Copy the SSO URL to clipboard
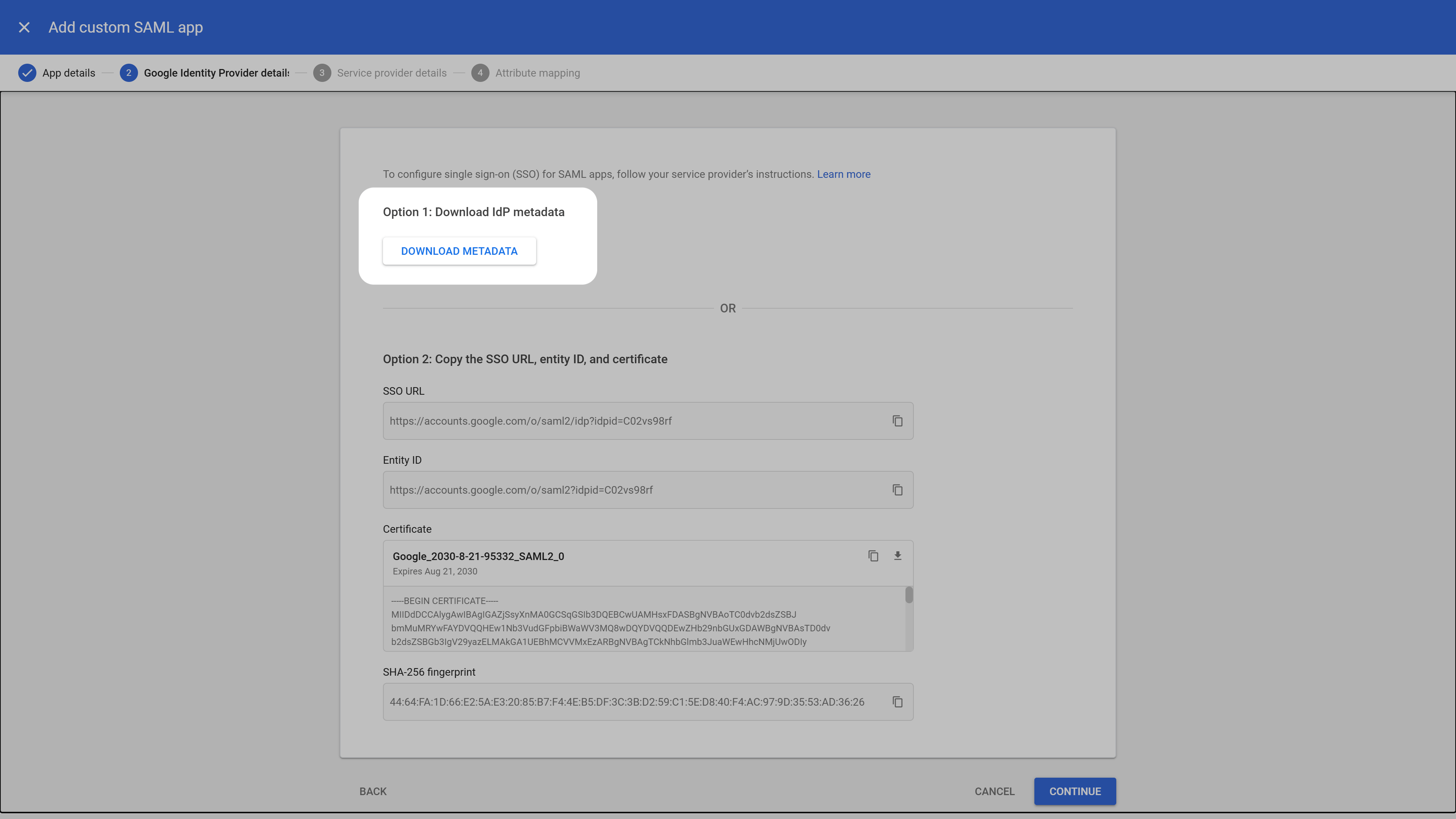1456x819 pixels. click(897, 421)
